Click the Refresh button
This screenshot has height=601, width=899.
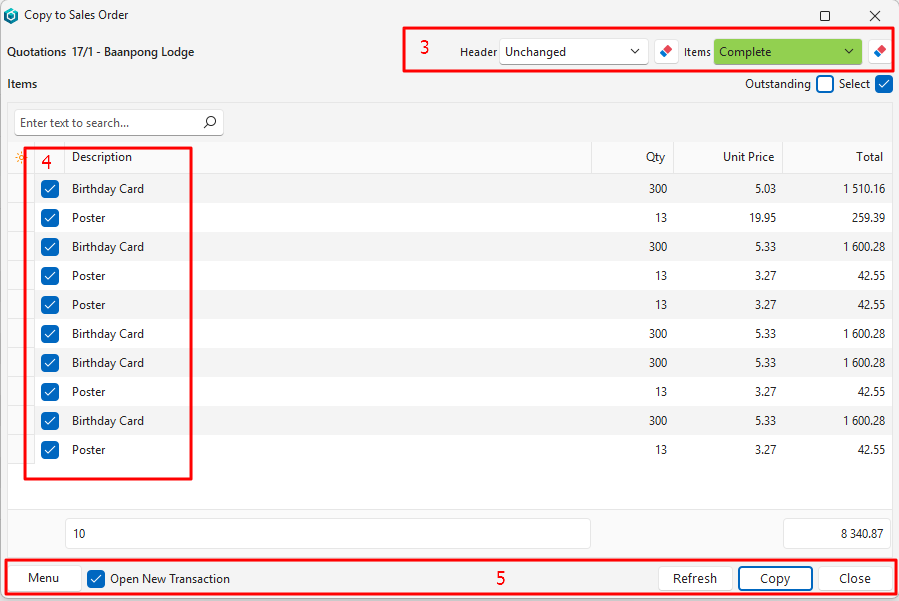point(694,578)
